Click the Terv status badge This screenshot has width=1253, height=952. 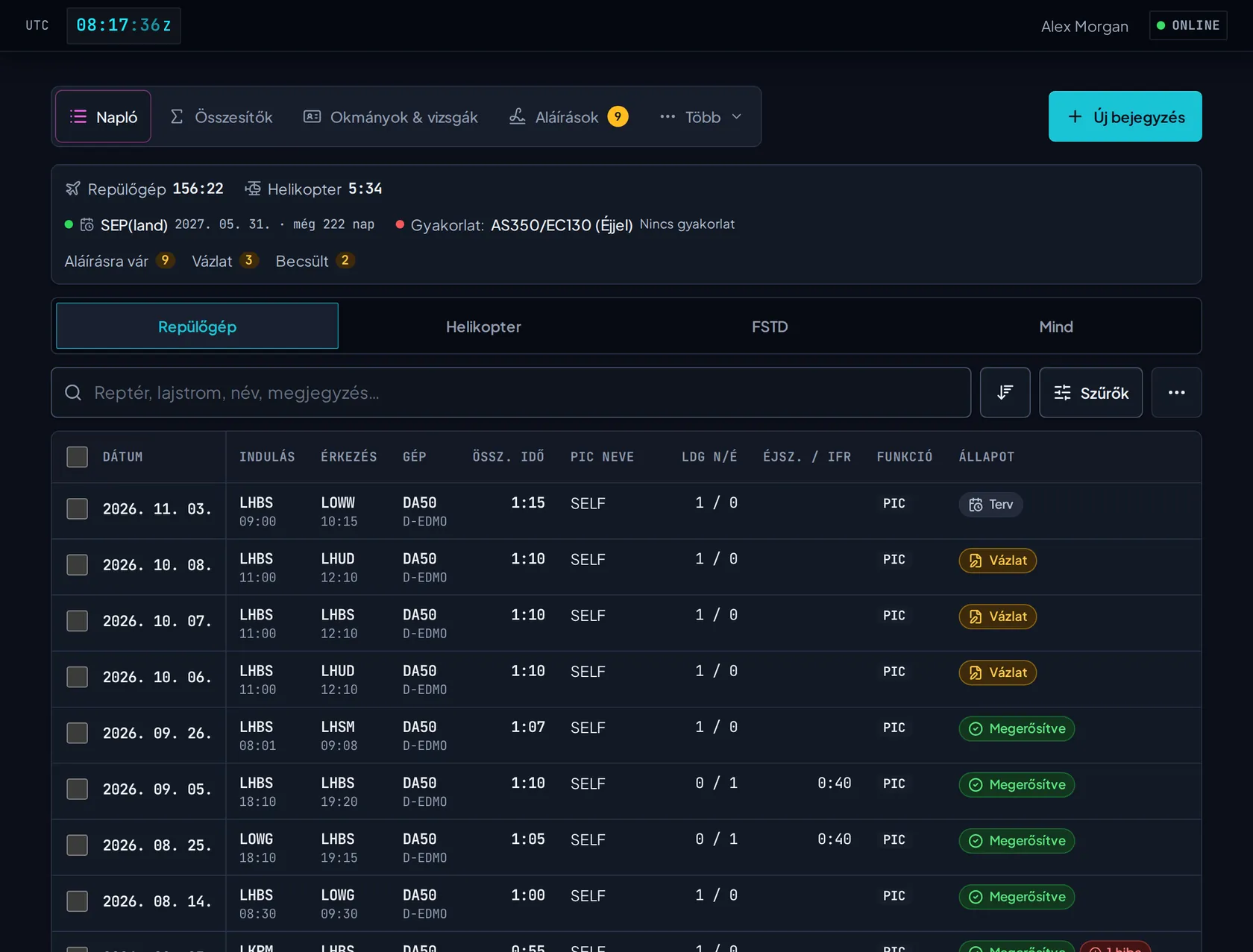[x=990, y=505]
